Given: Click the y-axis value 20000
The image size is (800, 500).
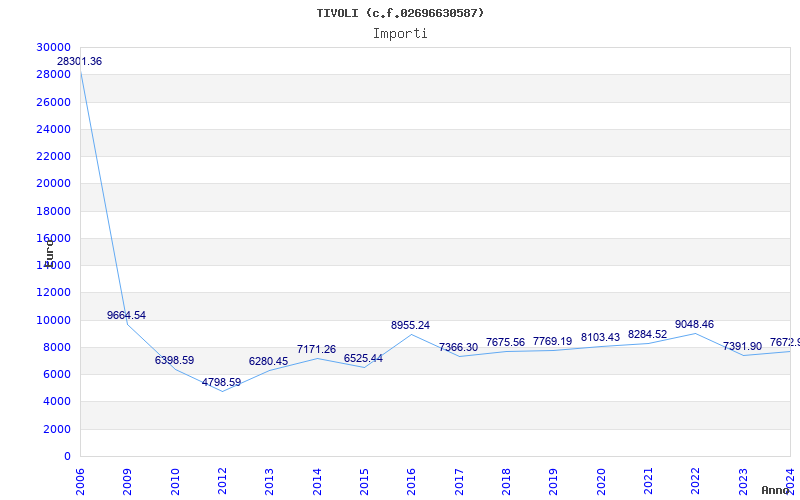Looking at the screenshot, I should [x=54, y=184].
